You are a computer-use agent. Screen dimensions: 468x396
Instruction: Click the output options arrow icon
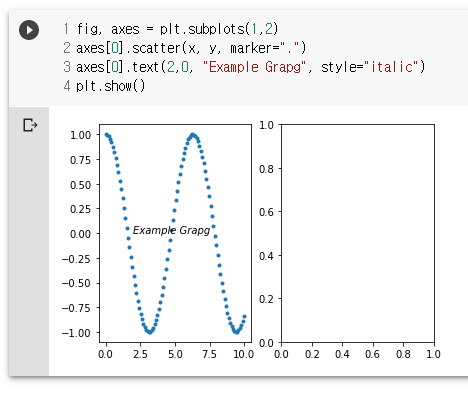pos(30,125)
